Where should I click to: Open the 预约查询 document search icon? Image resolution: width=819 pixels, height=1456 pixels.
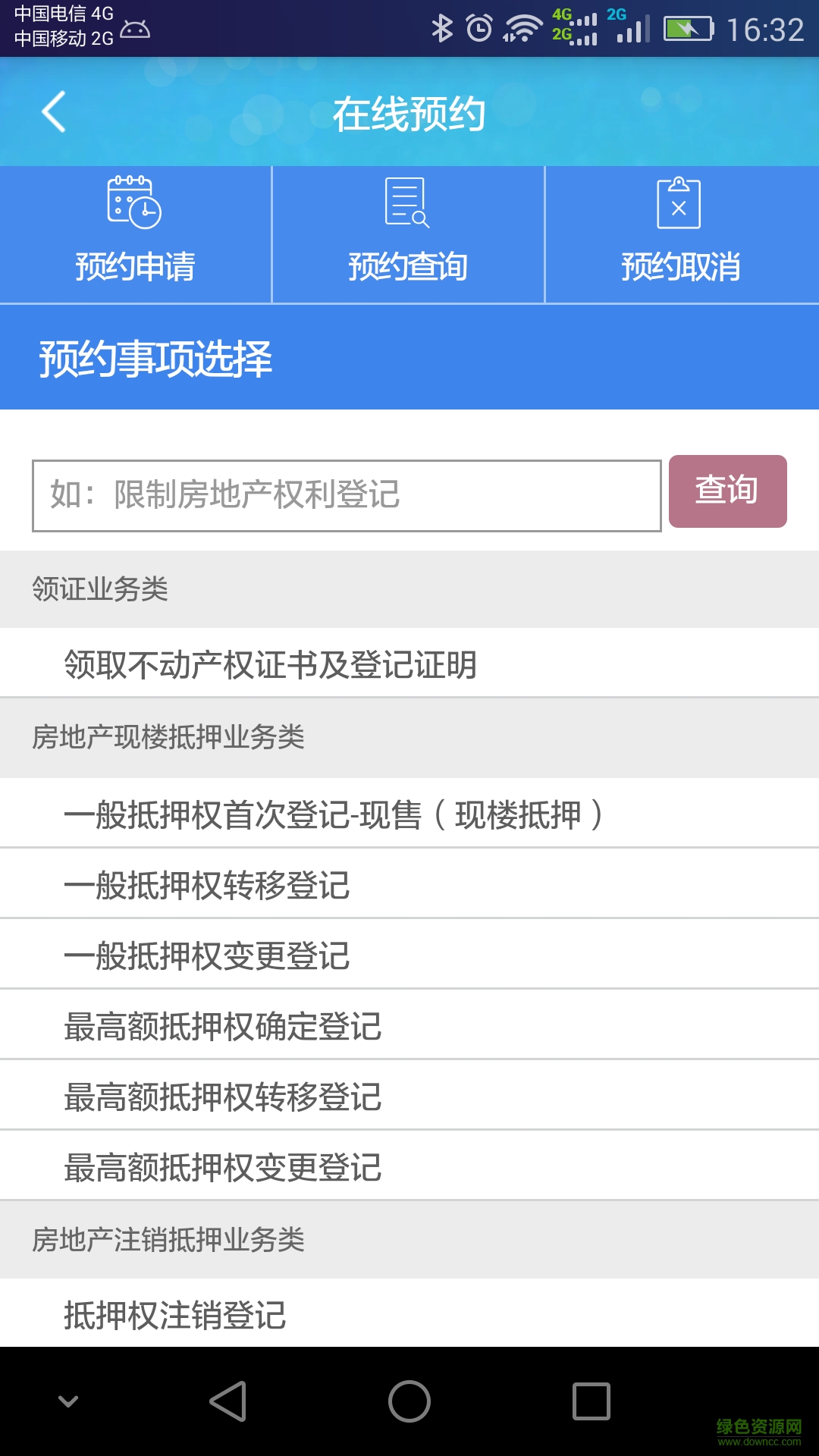click(407, 202)
